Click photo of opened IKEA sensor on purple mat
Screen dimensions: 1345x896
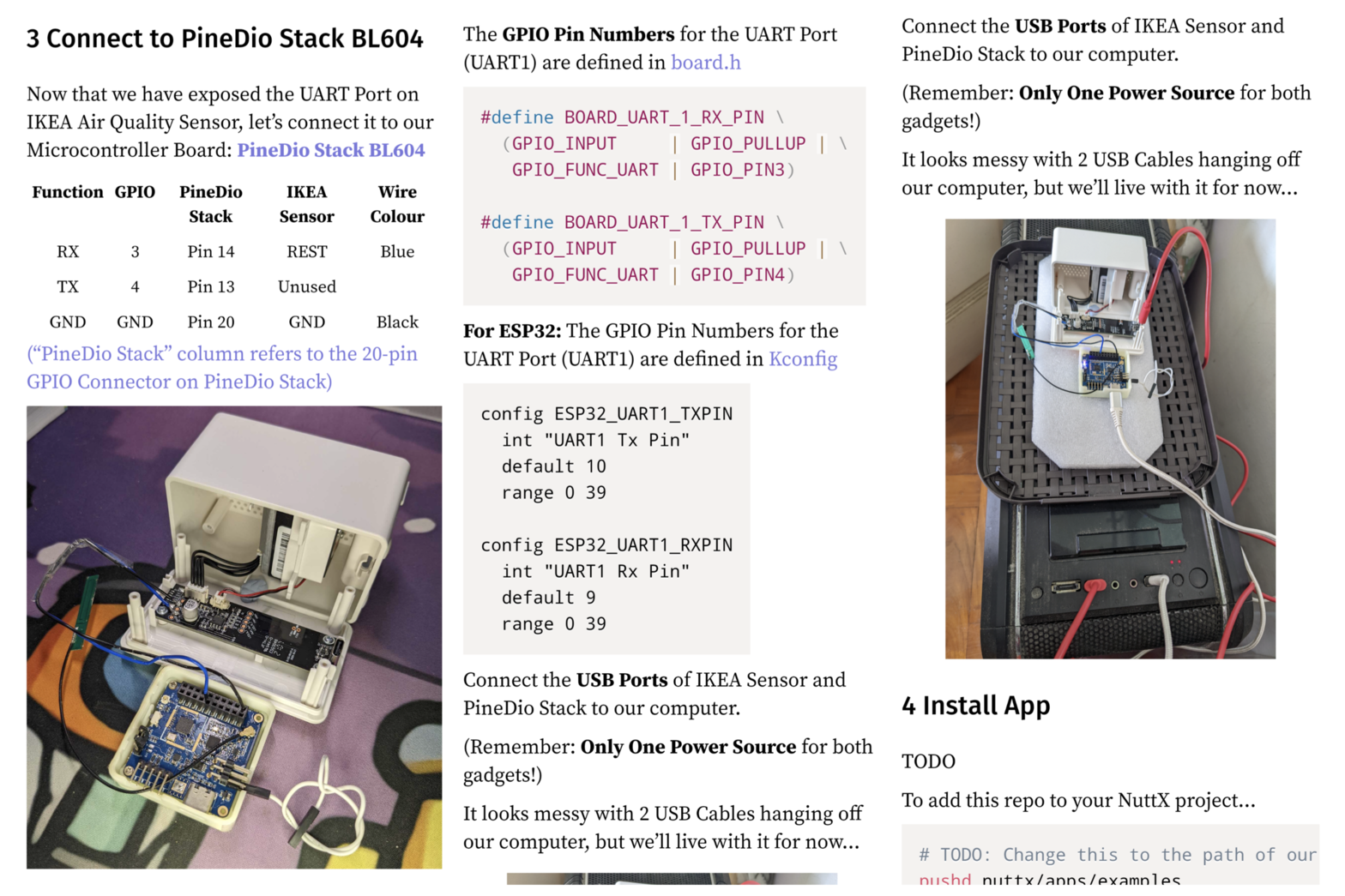[x=234, y=637]
